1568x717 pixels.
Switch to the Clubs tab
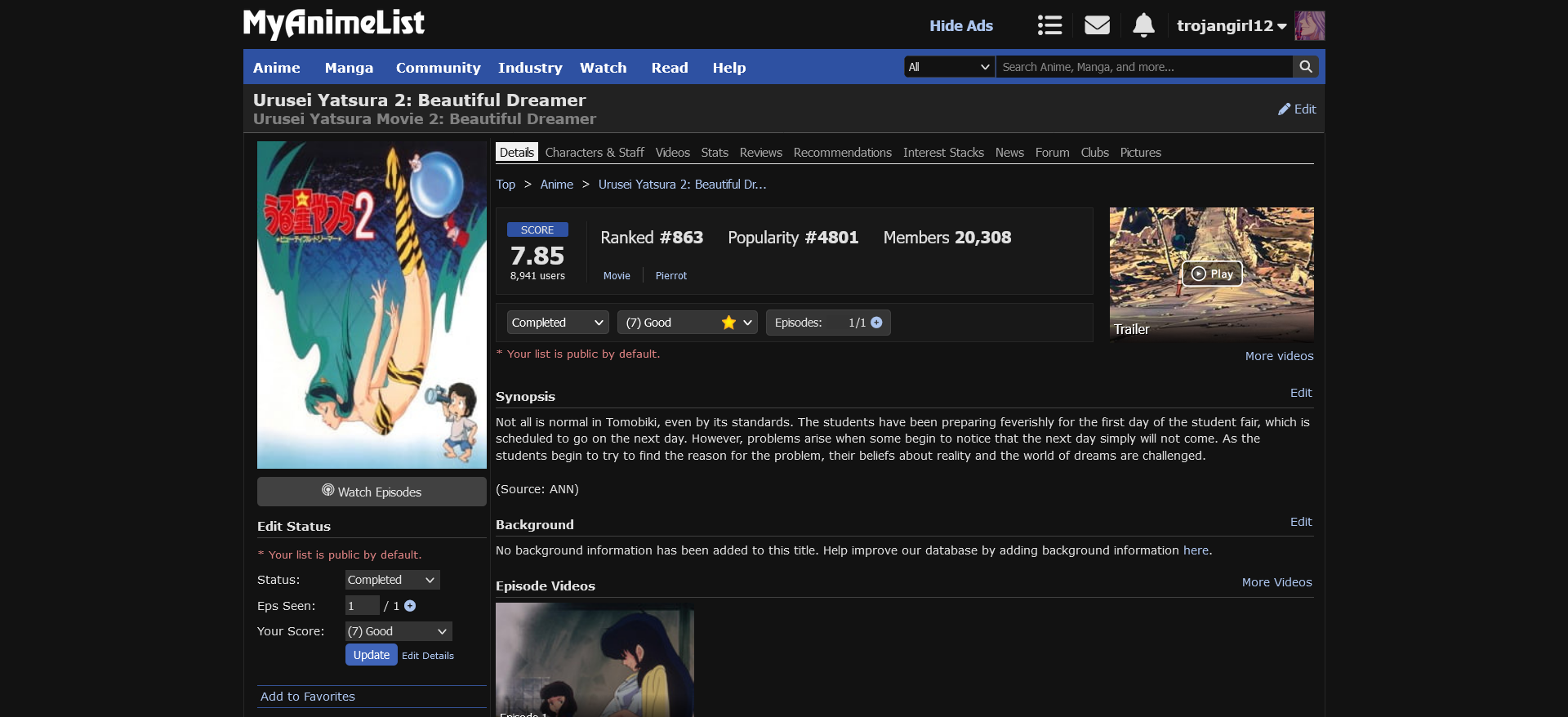point(1094,153)
